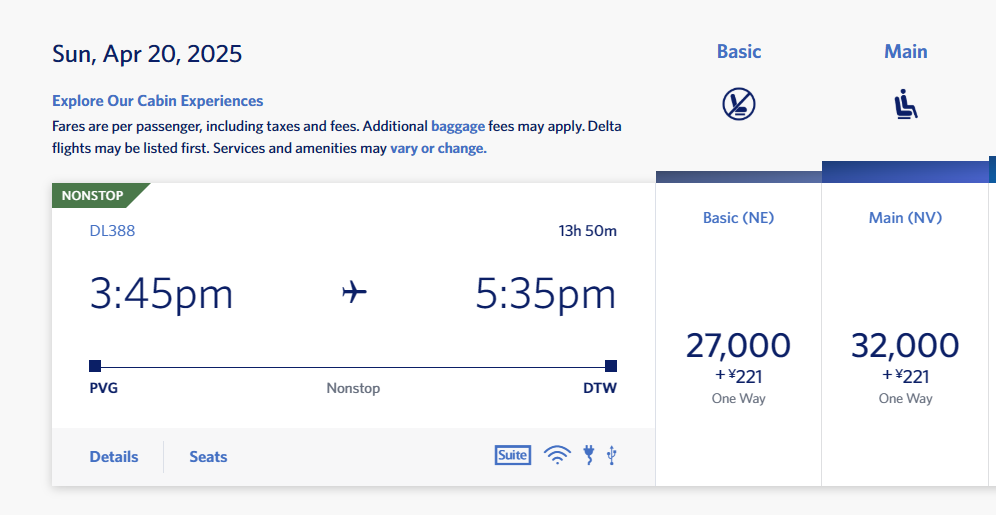Image resolution: width=996 pixels, height=515 pixels.
Task: Open flight number DL388 link
Action: pyautogui.click(x=112, y=231)
